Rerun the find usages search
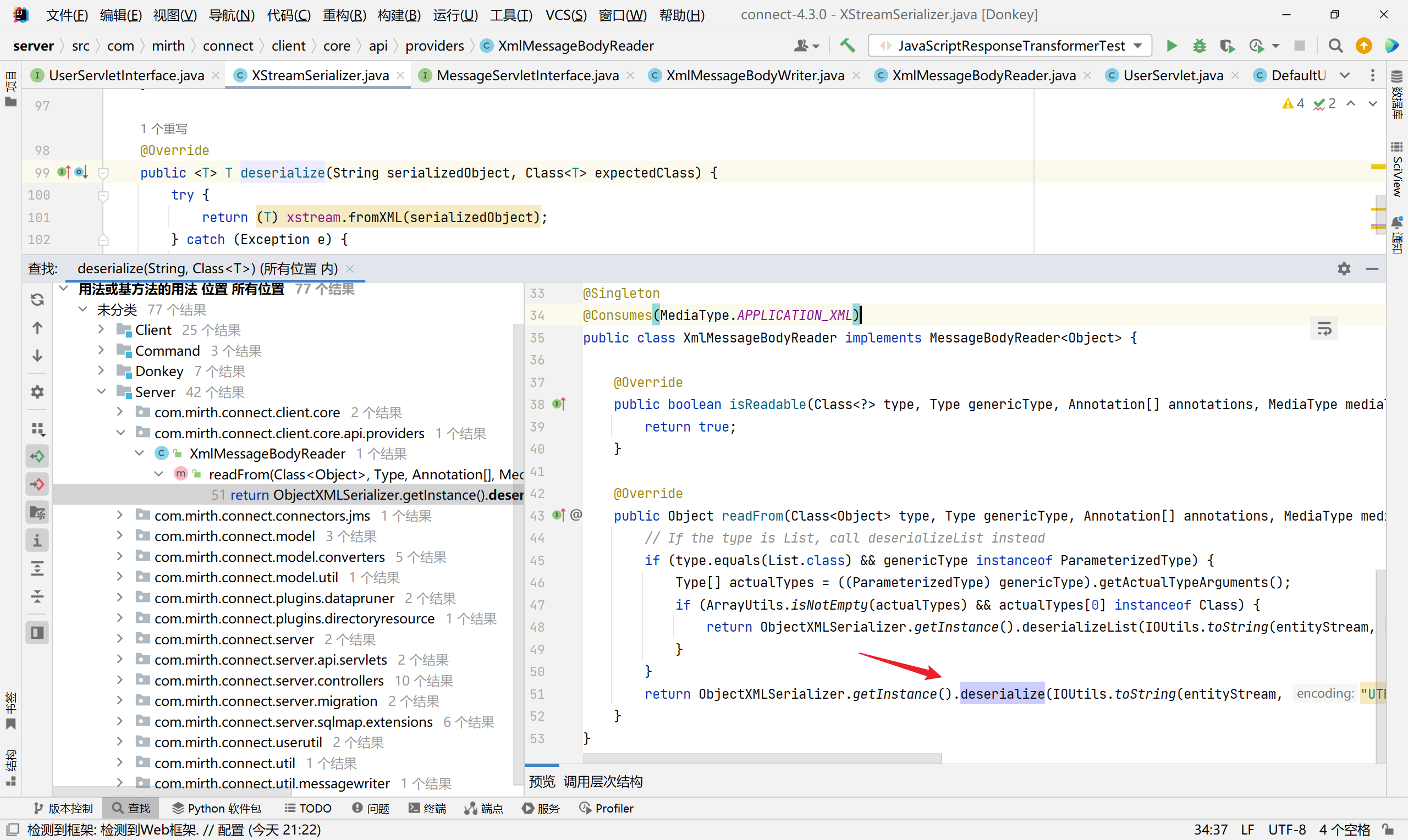This screenshot has height=840, width=1408. coord(37,300)
